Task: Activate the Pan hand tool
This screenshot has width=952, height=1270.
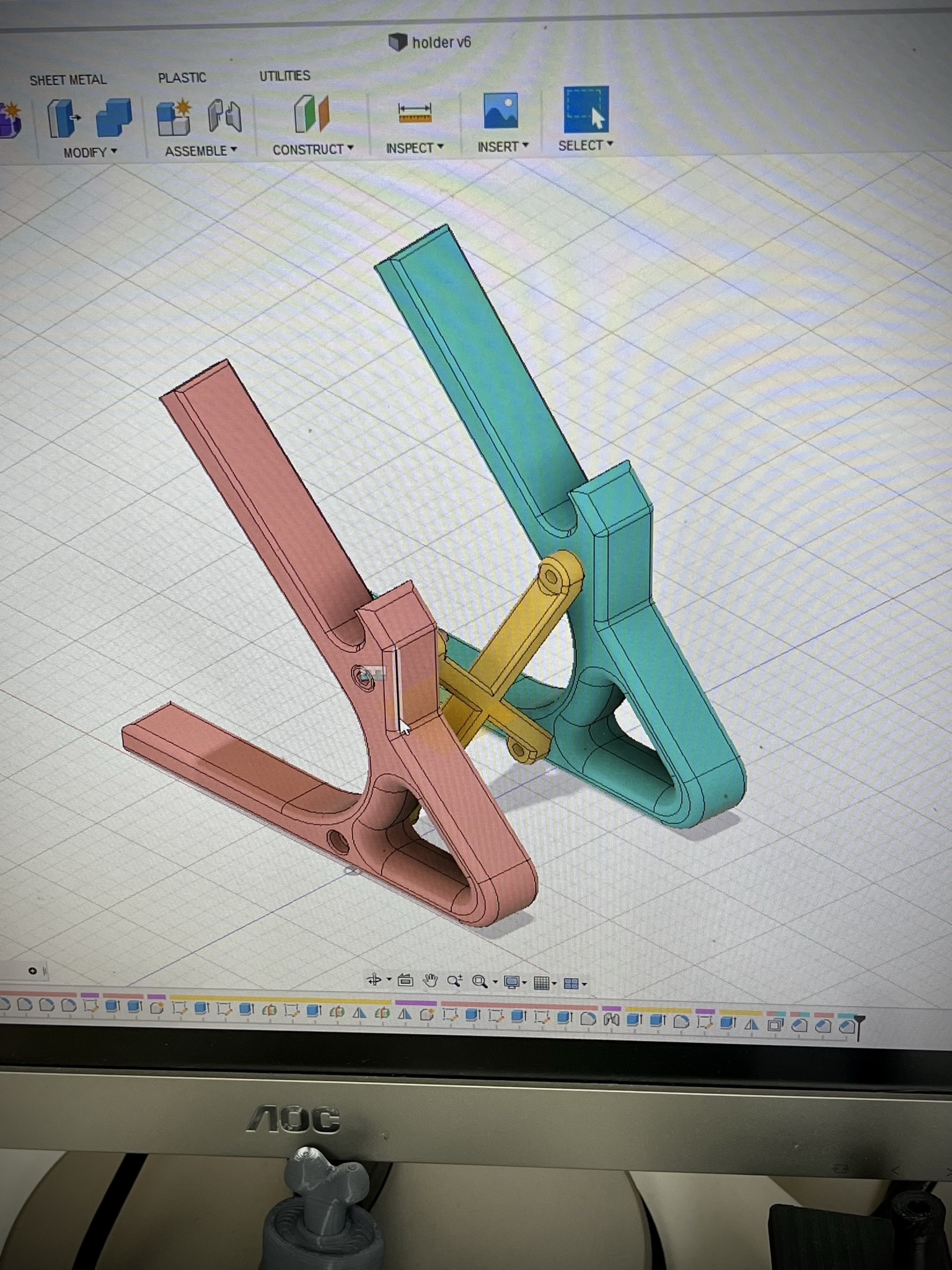Action: click(430, 980)
